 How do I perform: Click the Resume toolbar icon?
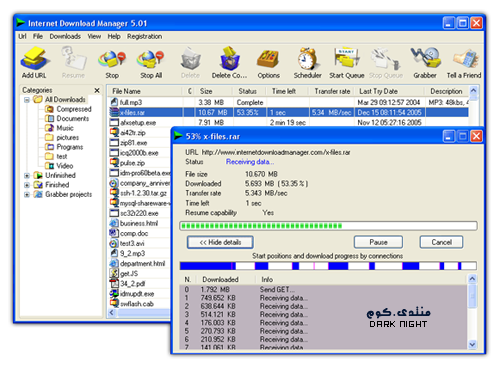pyautogui.click(x=73, y=59)
